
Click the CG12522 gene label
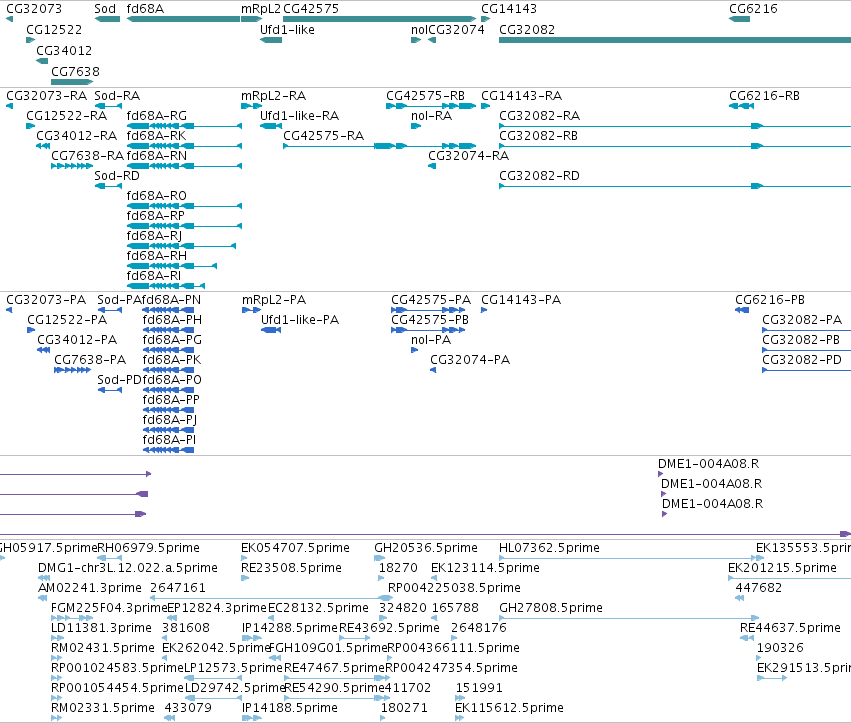click(x=54, y=30)
